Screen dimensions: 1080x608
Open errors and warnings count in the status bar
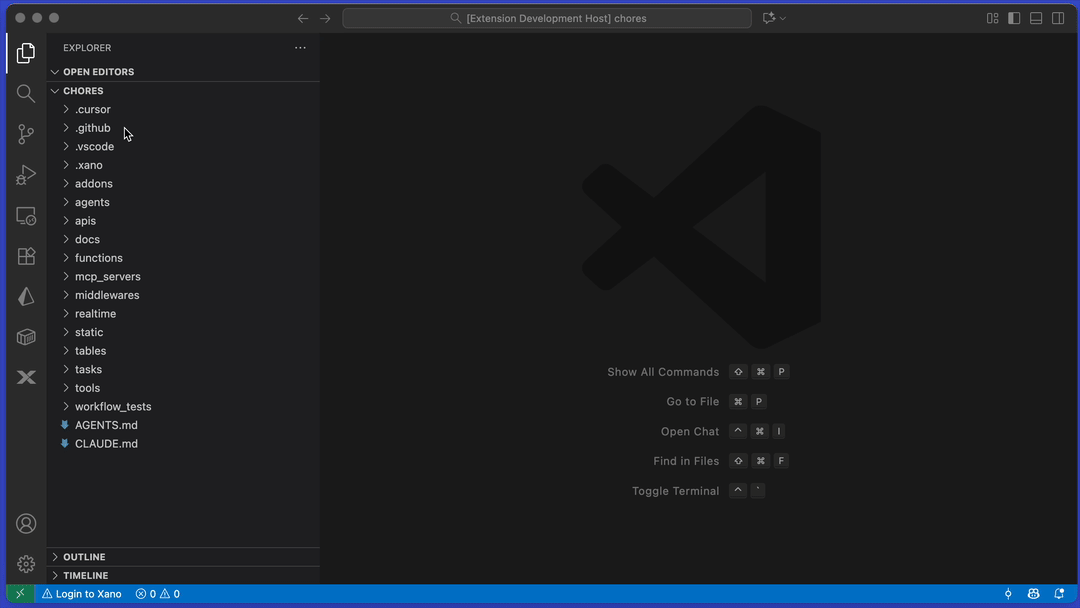(x=158, y=594)
